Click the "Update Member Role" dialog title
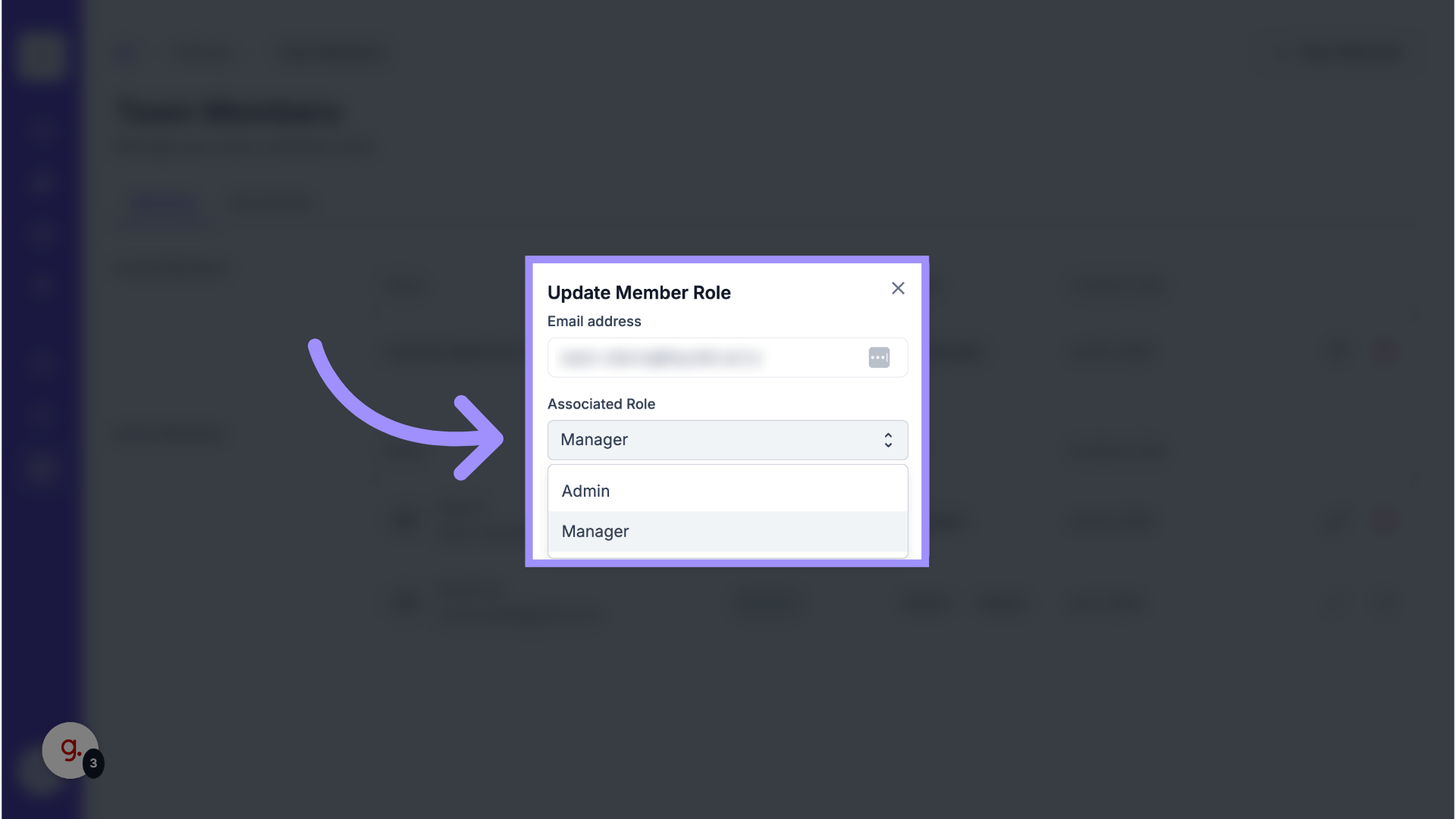1456x819 pixels. point(639,293)
